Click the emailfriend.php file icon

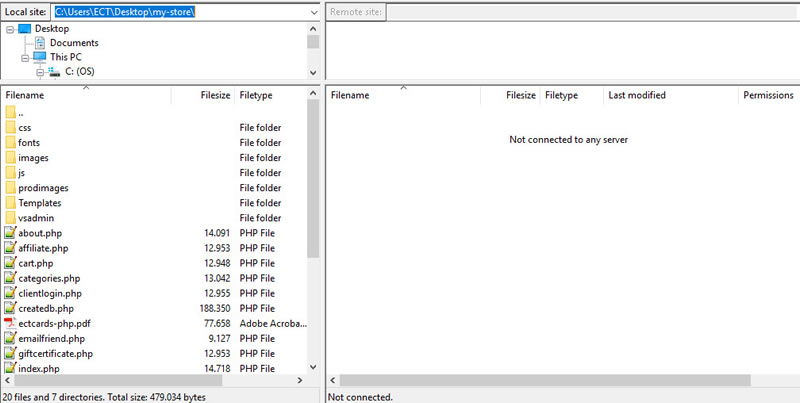10,338
